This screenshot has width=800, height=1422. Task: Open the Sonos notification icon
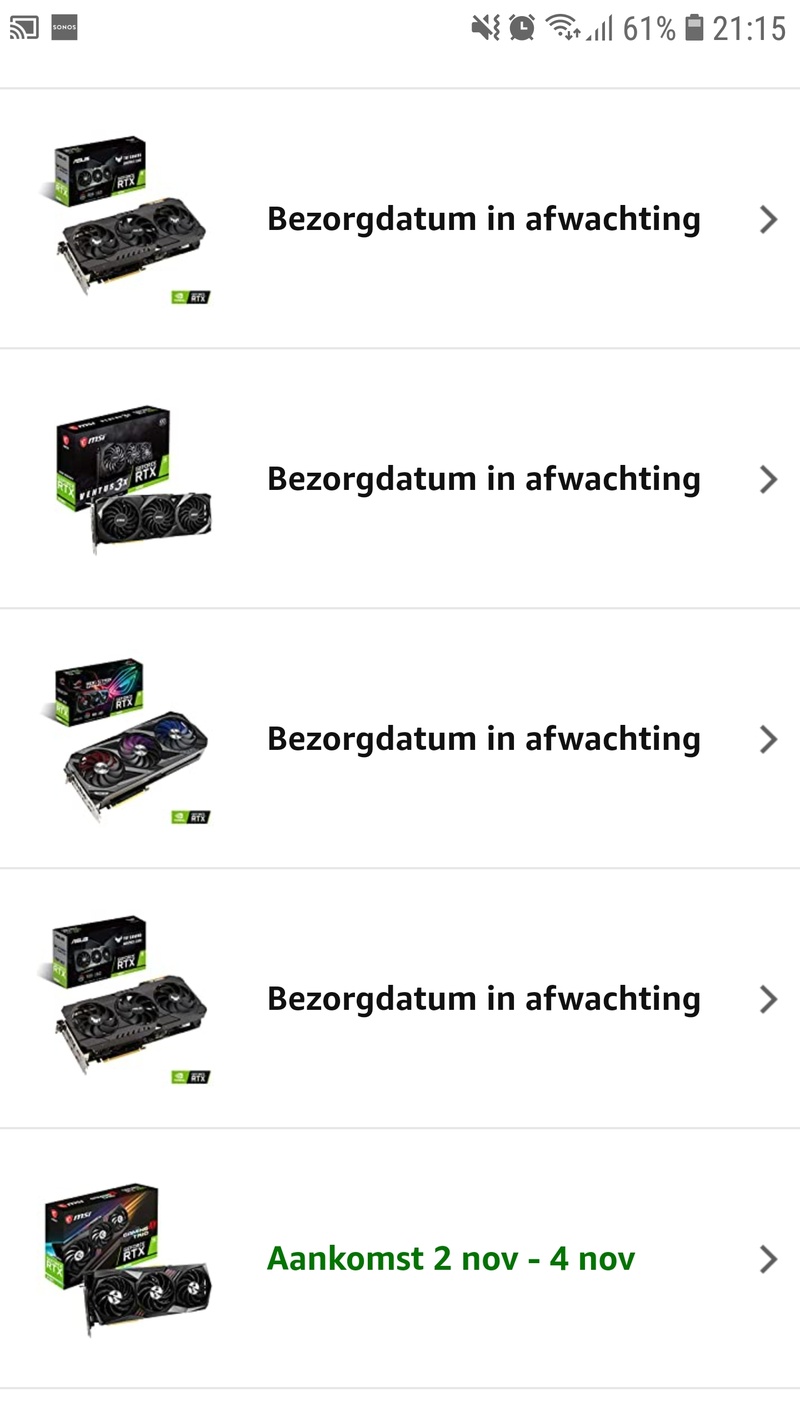(64, 28)
